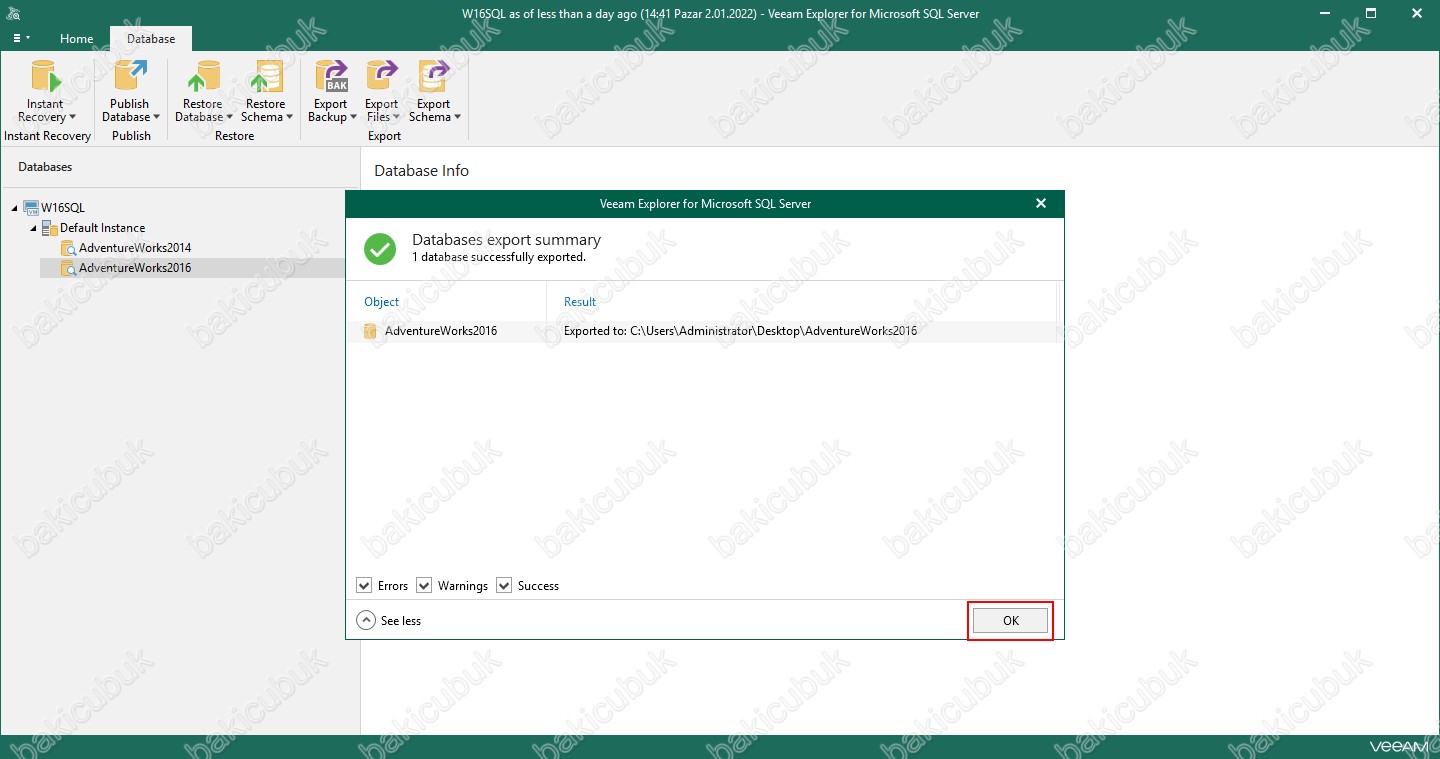The image size is (1440, 759).
Task: Click the Veeam app icon in title bar
Action: [x=14, y=13]
